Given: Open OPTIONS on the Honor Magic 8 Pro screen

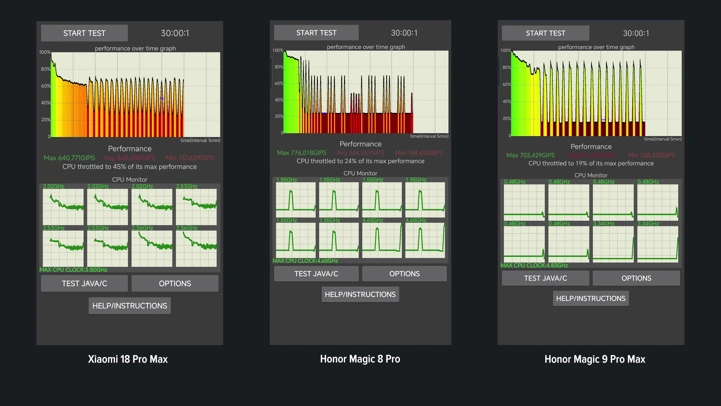Looking at the screenshot, I should (x=404, y=274).
